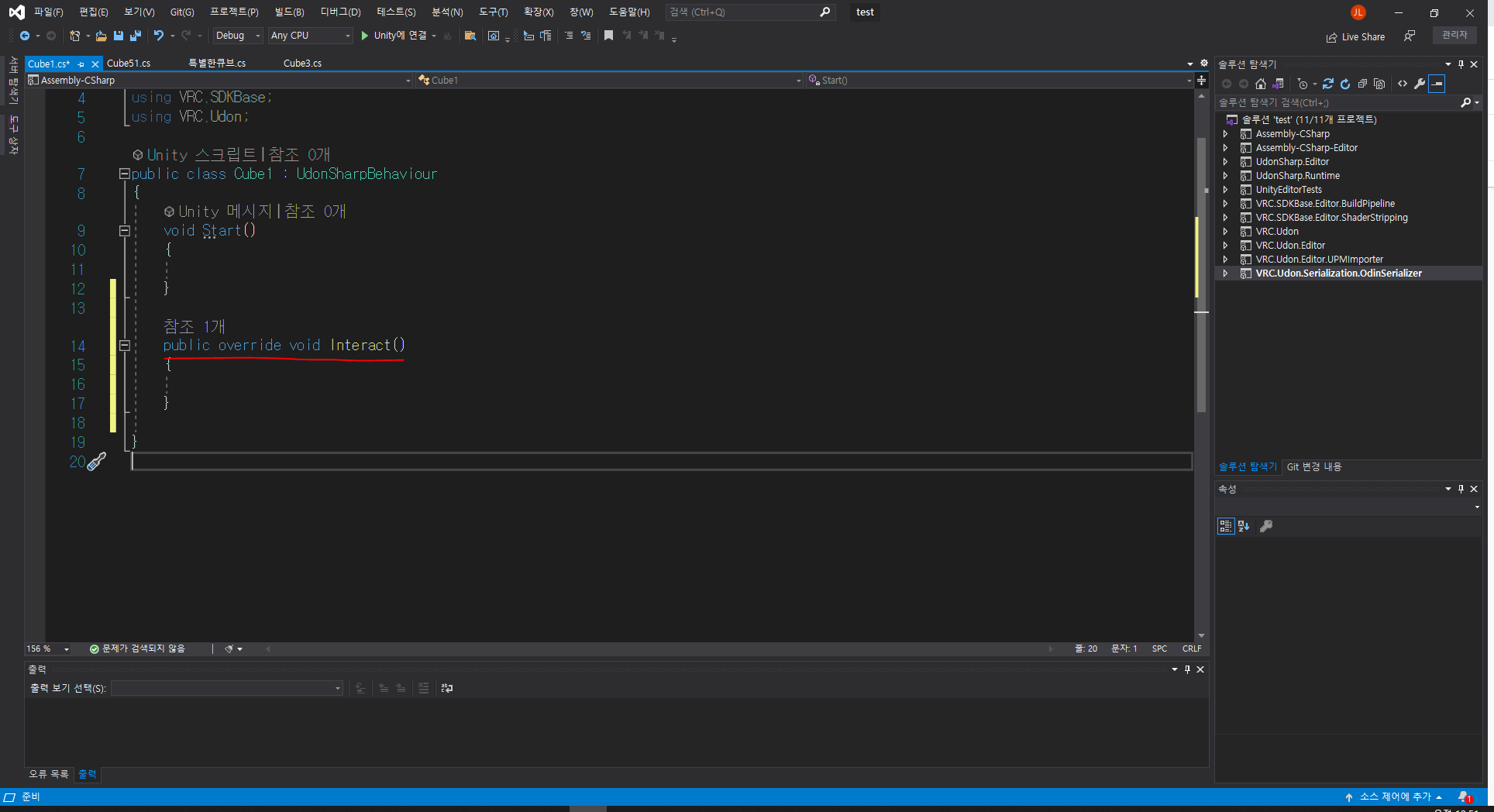Image resolution: width=1494 pixels, height=812 pixels.
Task: Click 소스 제어에 추가 in status bar
Action: pos(1394,797)
